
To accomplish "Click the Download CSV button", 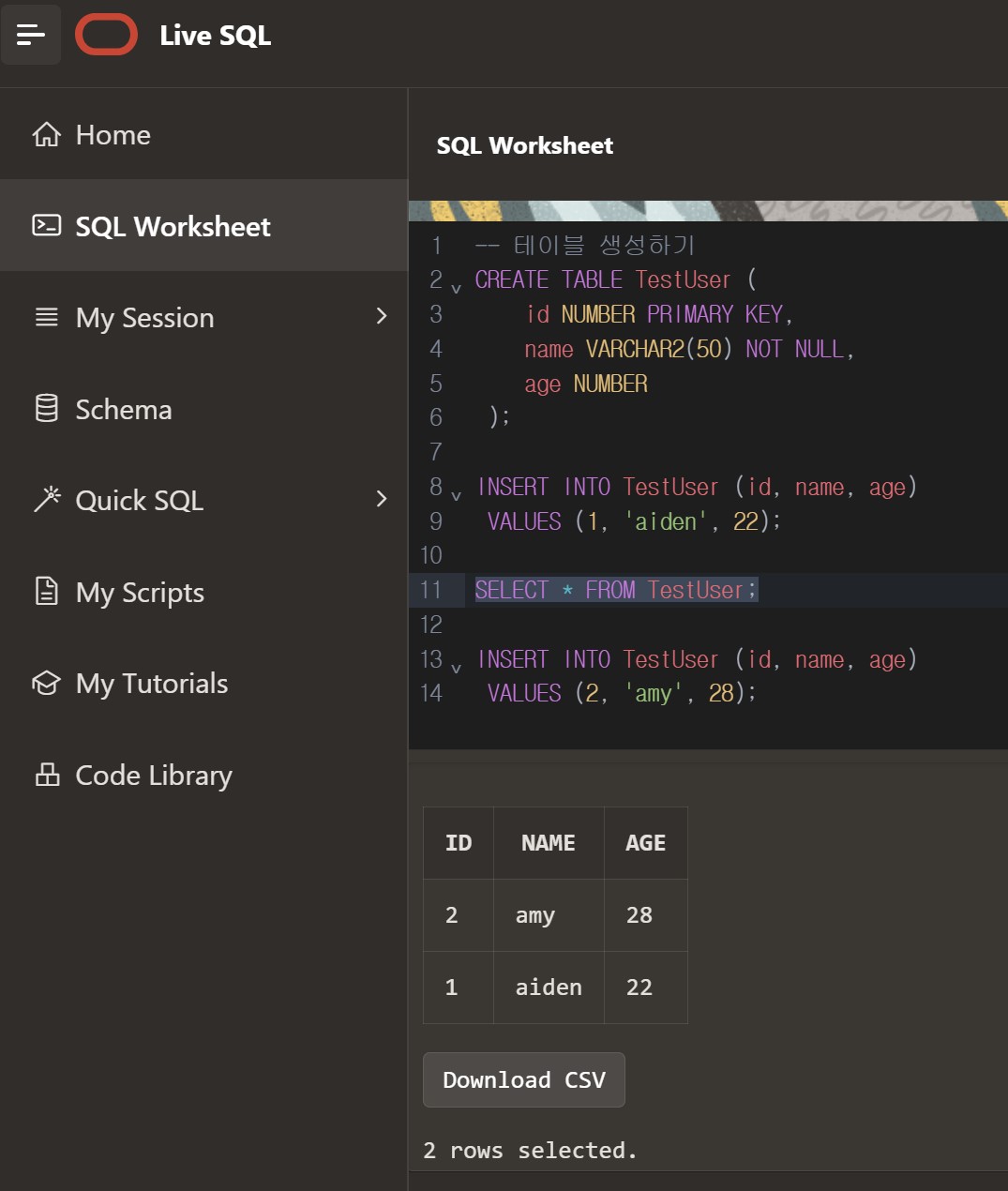I will click(524, 1079).
